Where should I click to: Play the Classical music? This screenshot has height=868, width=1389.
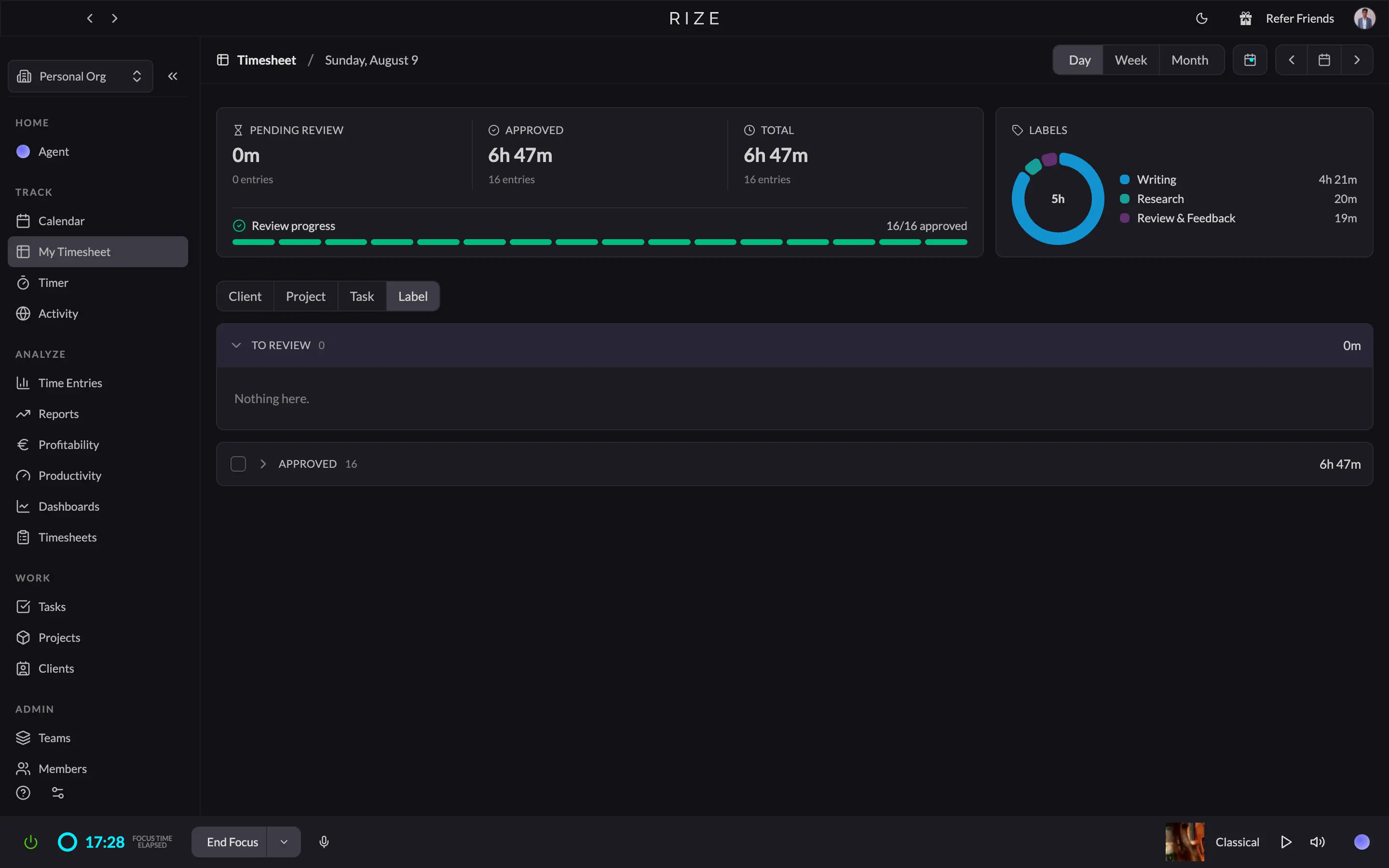(1286, 842)
